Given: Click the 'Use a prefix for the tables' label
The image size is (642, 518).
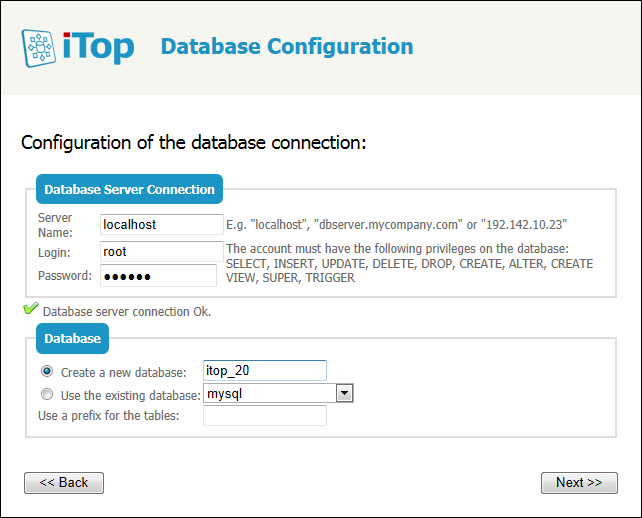Looking at the screenshot, I should click(x=108, y=415).
